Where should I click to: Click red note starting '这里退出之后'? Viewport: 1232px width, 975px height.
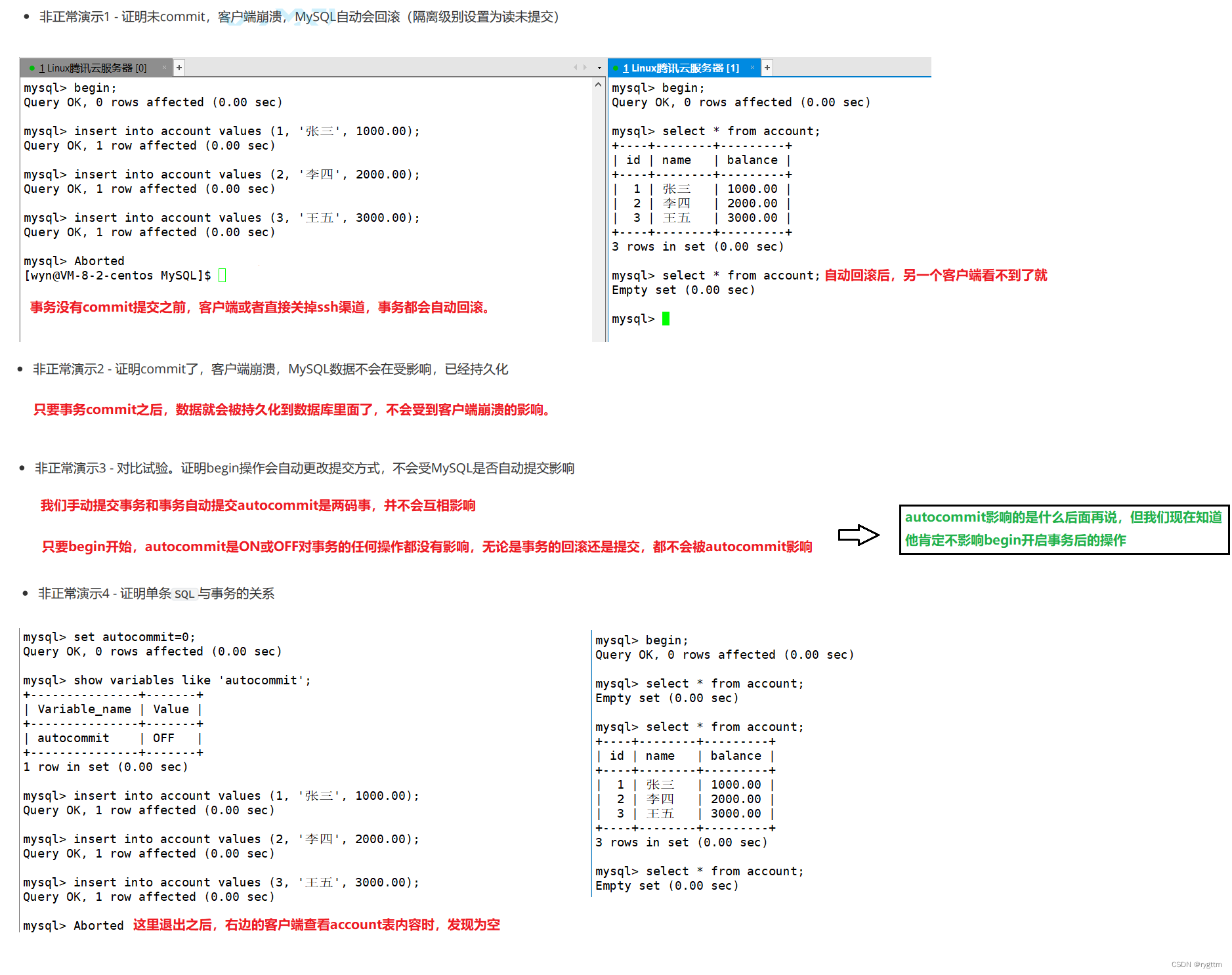coord(316,925)
